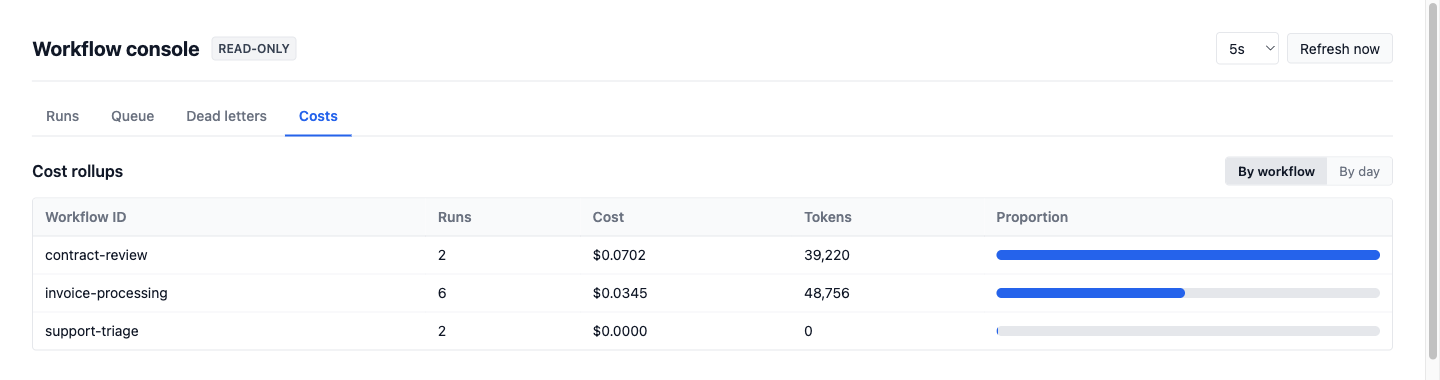Switch to the Queue tab
The image size is (1440, 380).
pyautogui.click(x=132, y=116)
